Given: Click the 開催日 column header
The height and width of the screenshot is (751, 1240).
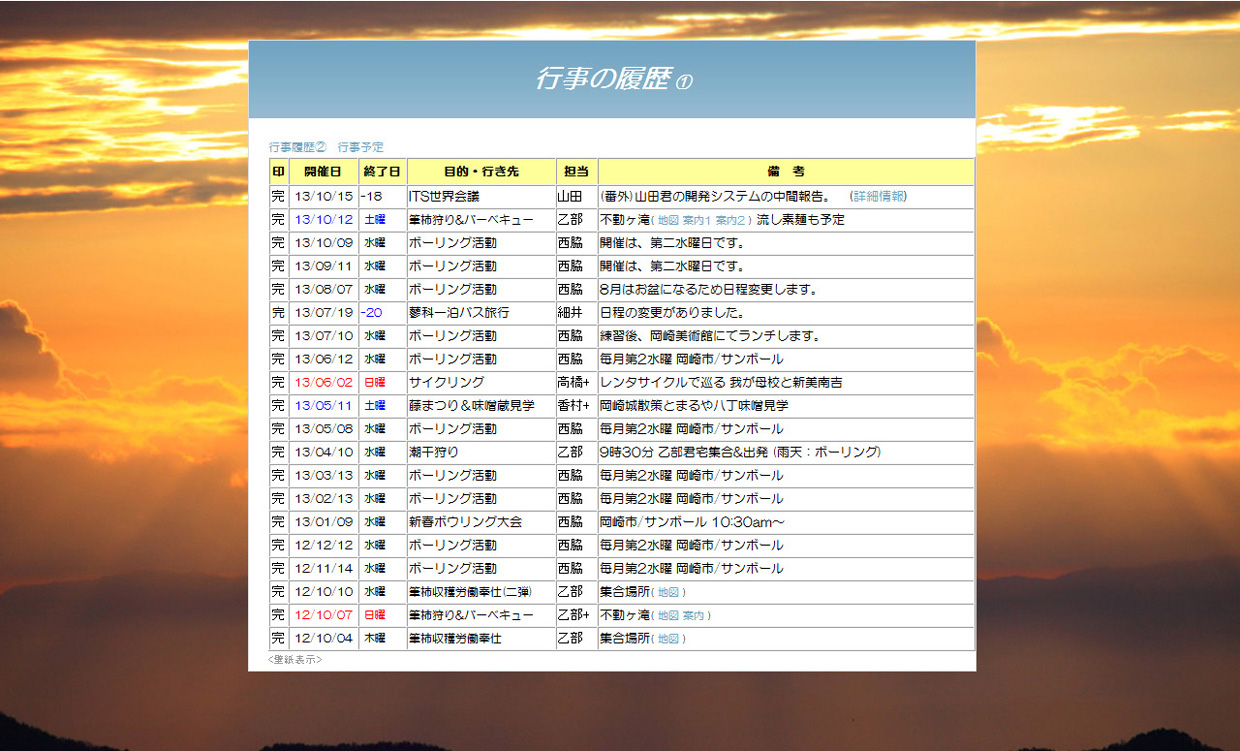Looking at the screenshot, I should pos(323,172).
